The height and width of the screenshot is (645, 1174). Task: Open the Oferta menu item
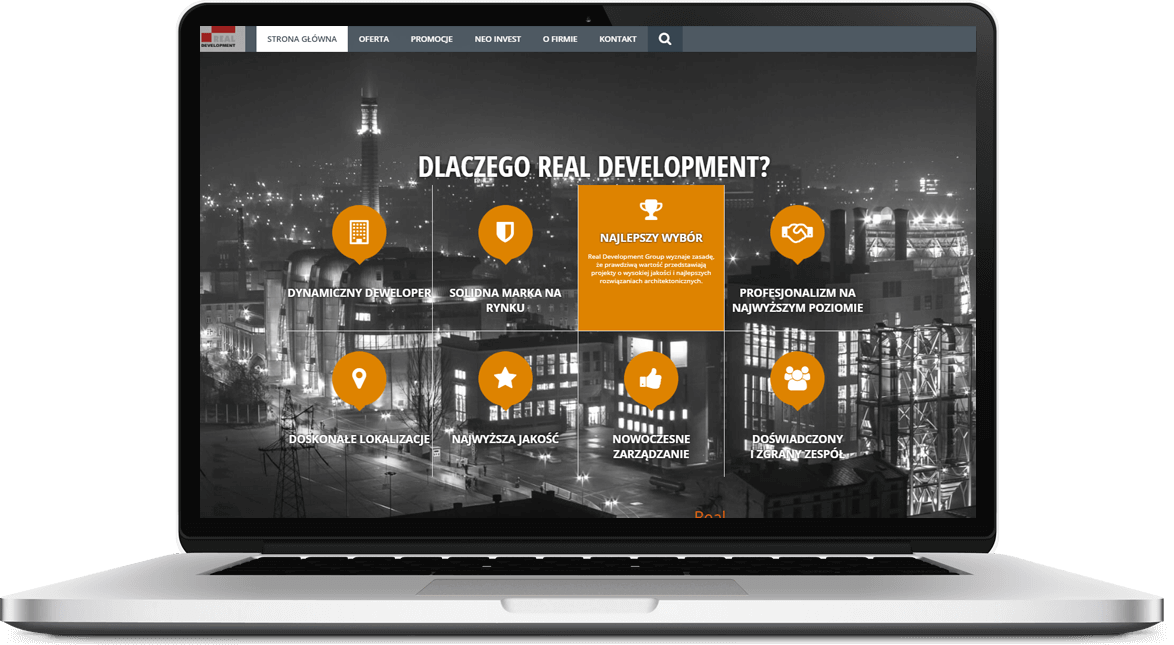(x=374, y=39)
